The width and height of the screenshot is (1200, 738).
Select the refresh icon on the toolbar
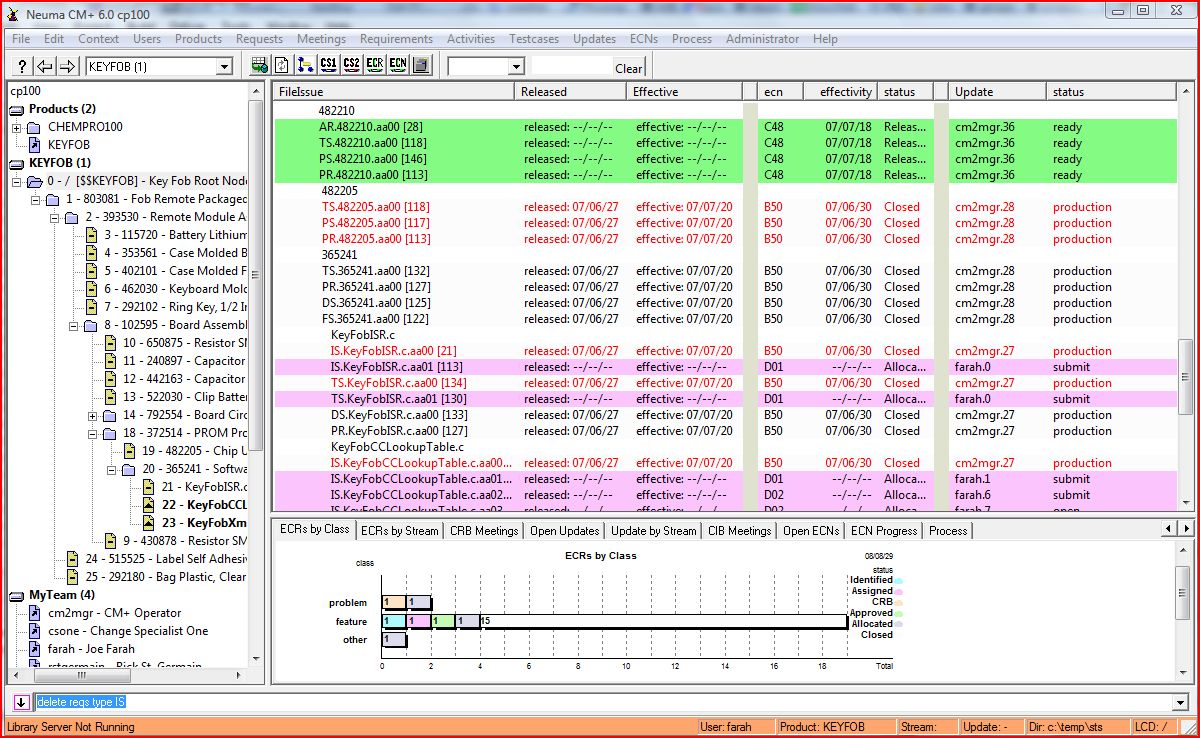(280, 67)
